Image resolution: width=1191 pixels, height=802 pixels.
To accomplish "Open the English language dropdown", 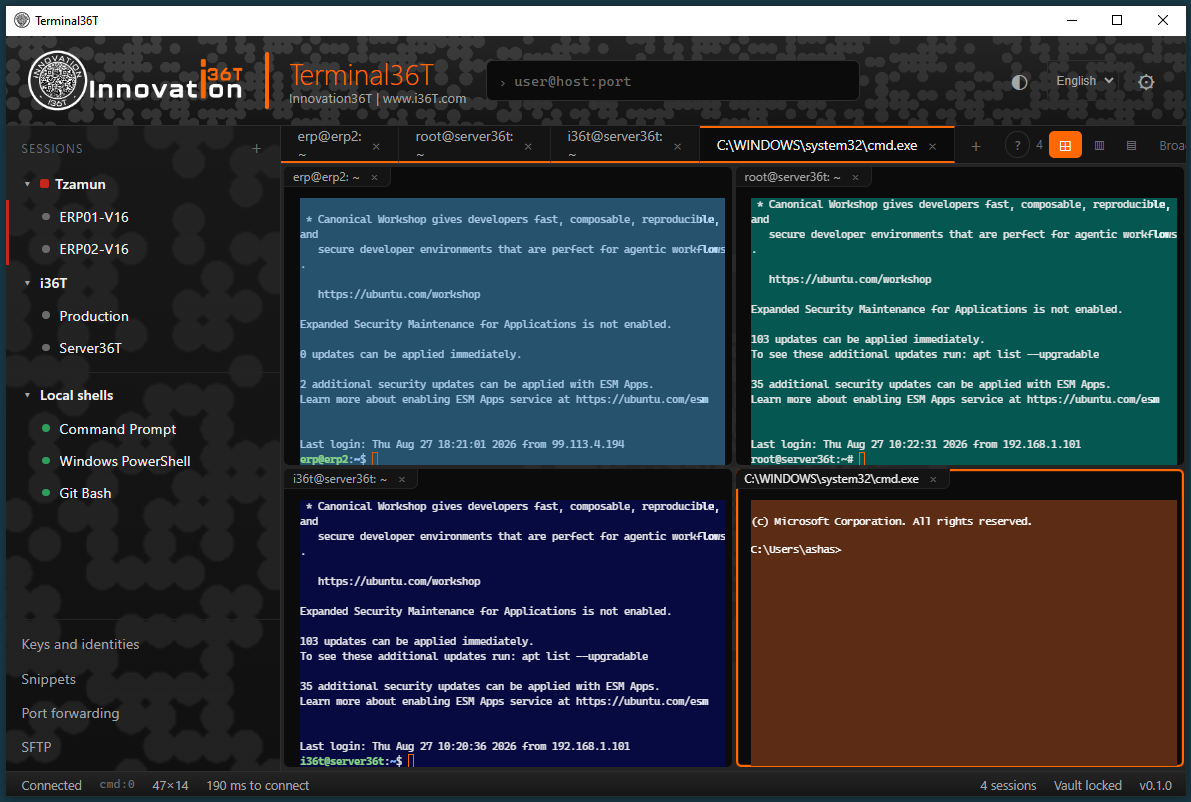I will (x=1085, y=81).
